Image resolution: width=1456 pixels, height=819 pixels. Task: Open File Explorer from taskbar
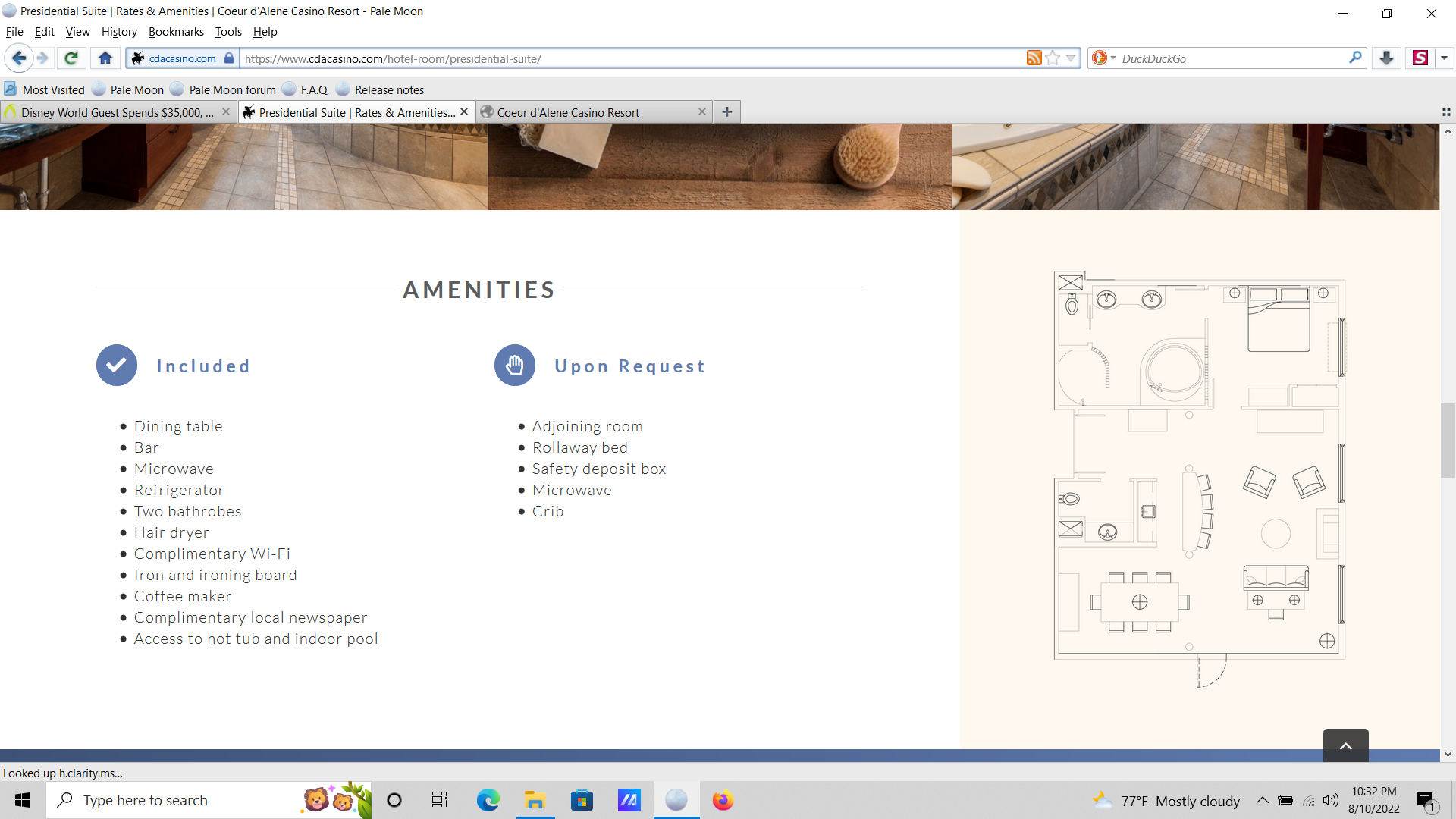(x=535, y=800)
